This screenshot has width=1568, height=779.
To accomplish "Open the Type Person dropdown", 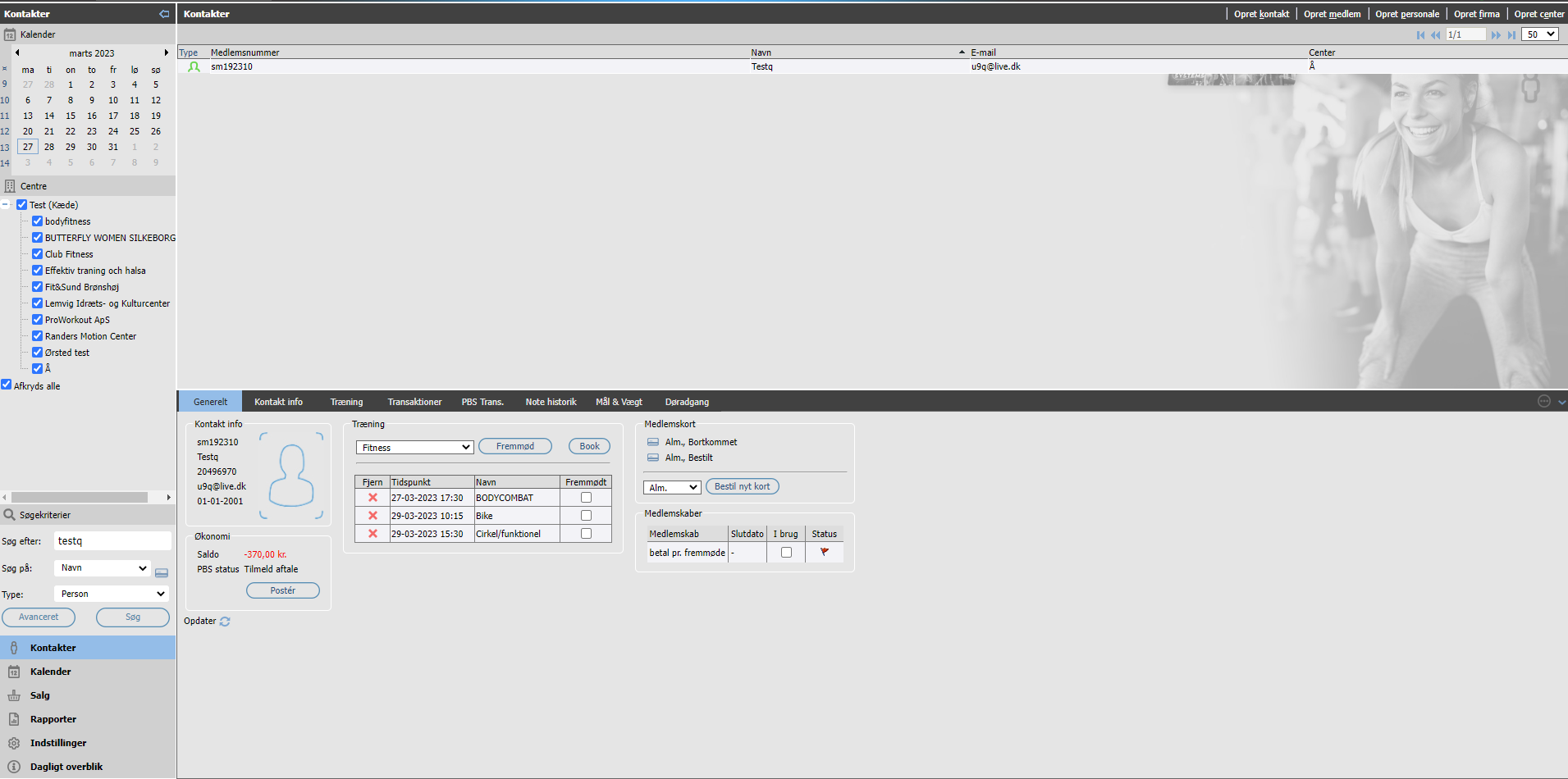I will pyautogui.click(x=111, y=594).
